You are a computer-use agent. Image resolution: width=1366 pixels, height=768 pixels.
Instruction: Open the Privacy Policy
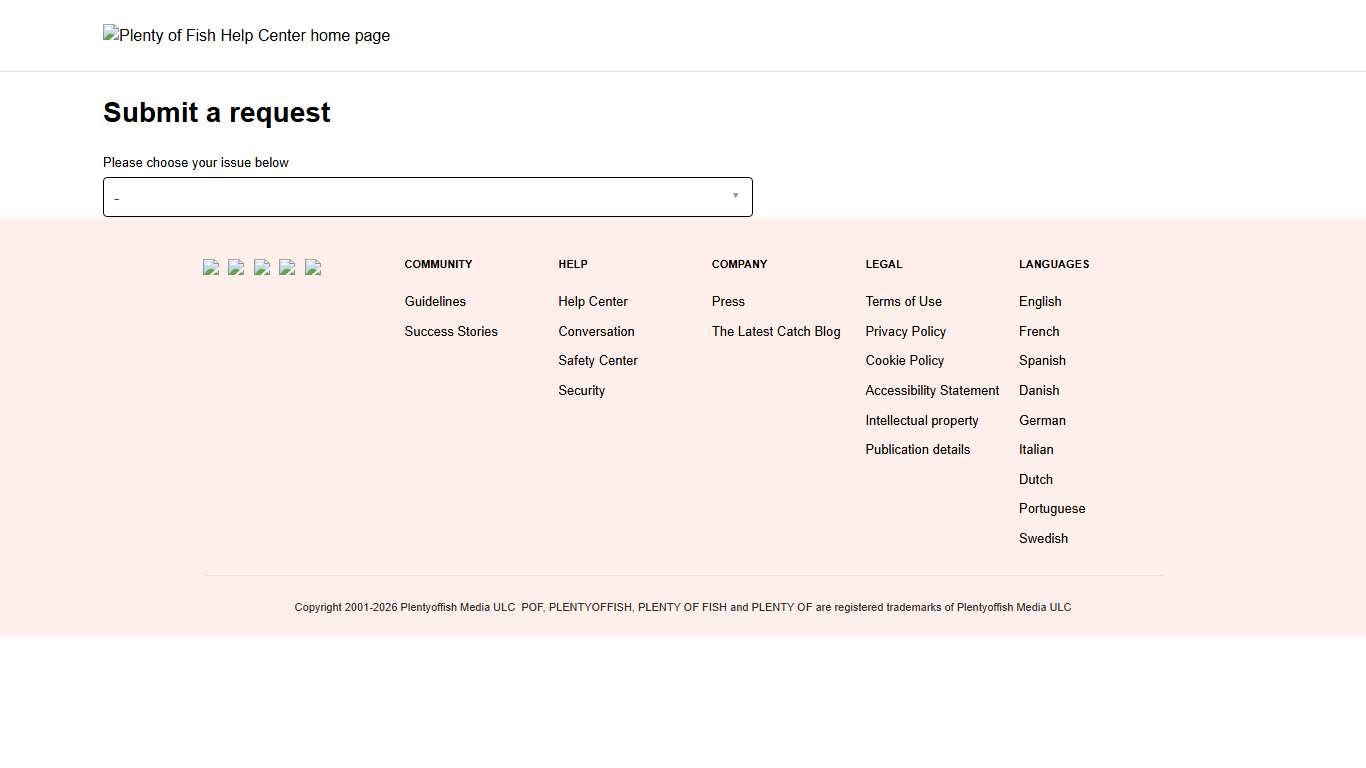905,331
